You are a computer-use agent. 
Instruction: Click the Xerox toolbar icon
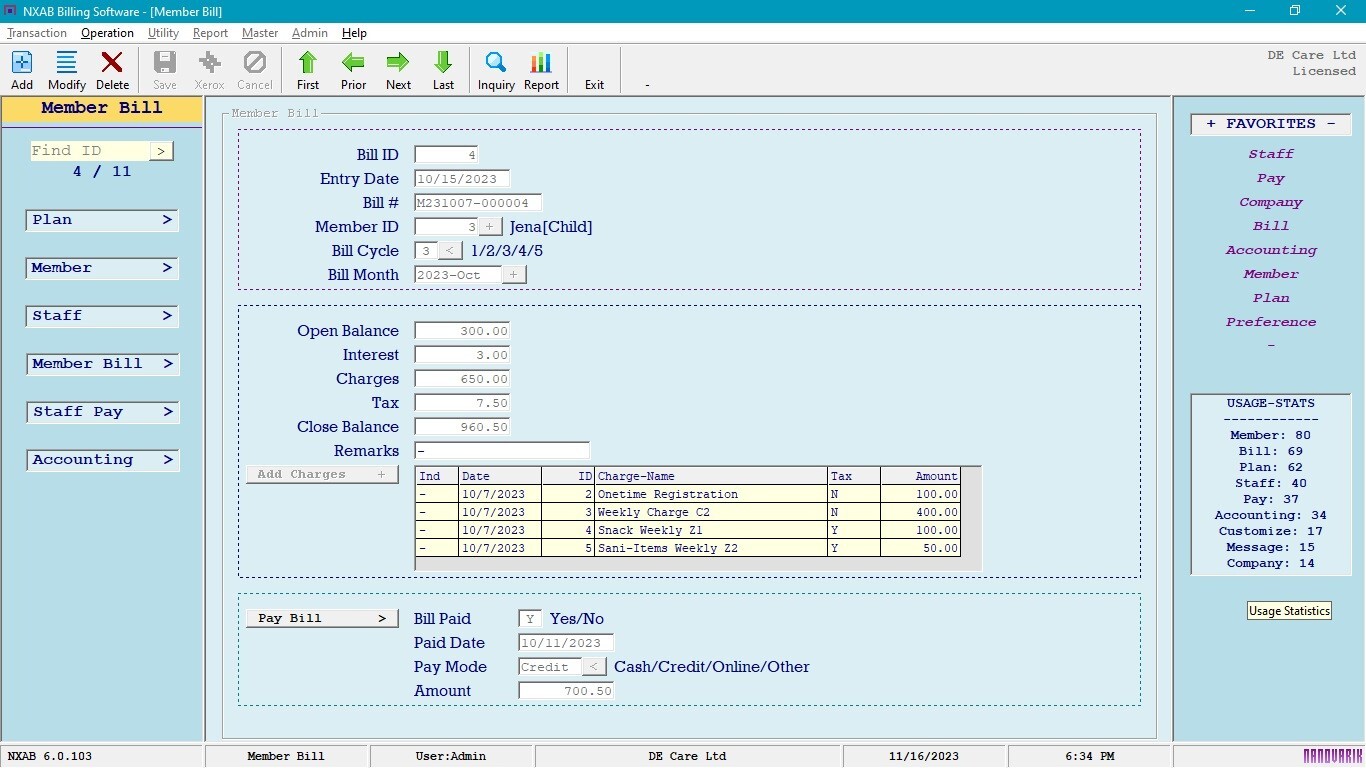click(209, 71)
